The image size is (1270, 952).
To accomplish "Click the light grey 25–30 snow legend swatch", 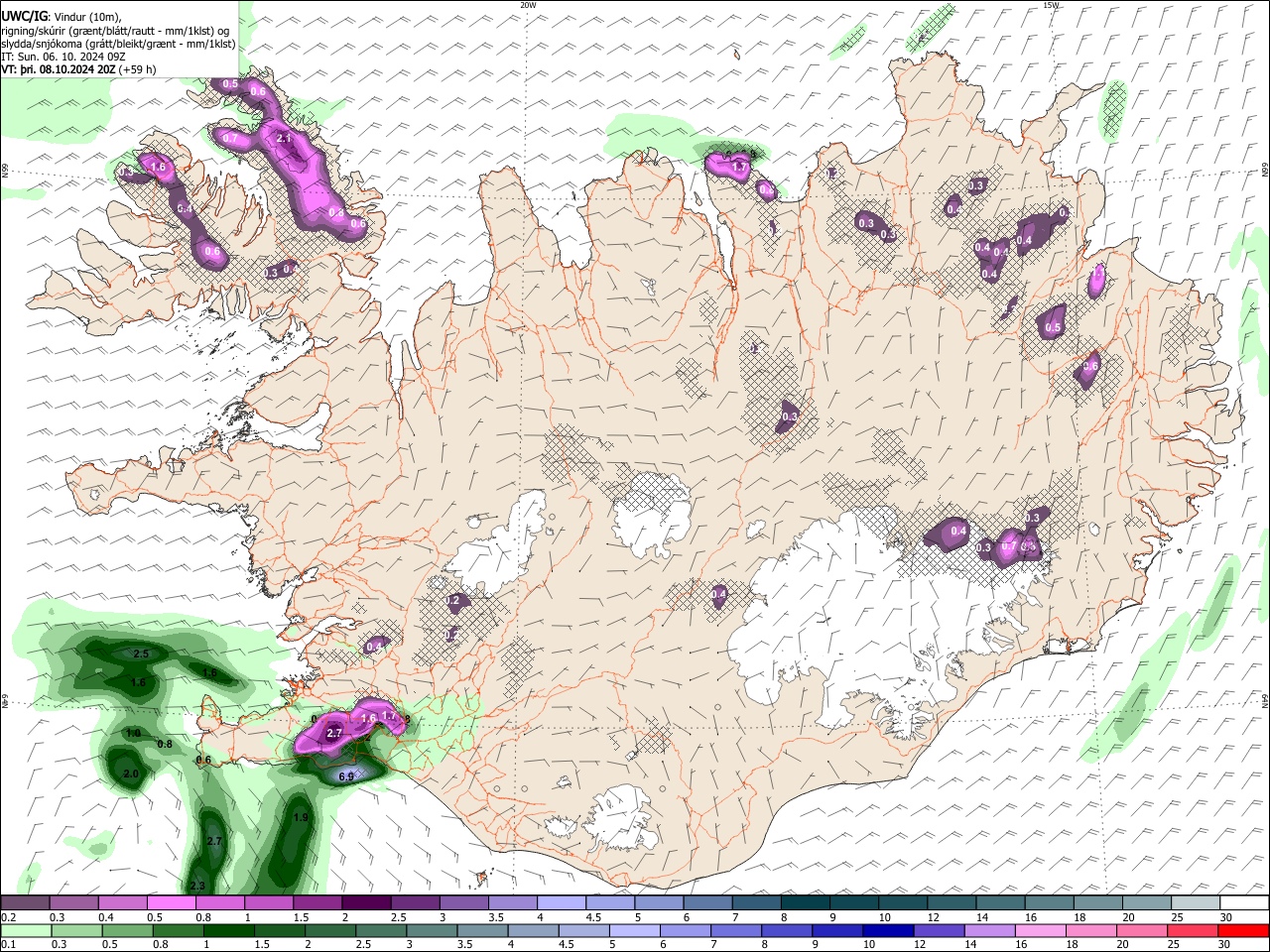I will [1195, 903].
